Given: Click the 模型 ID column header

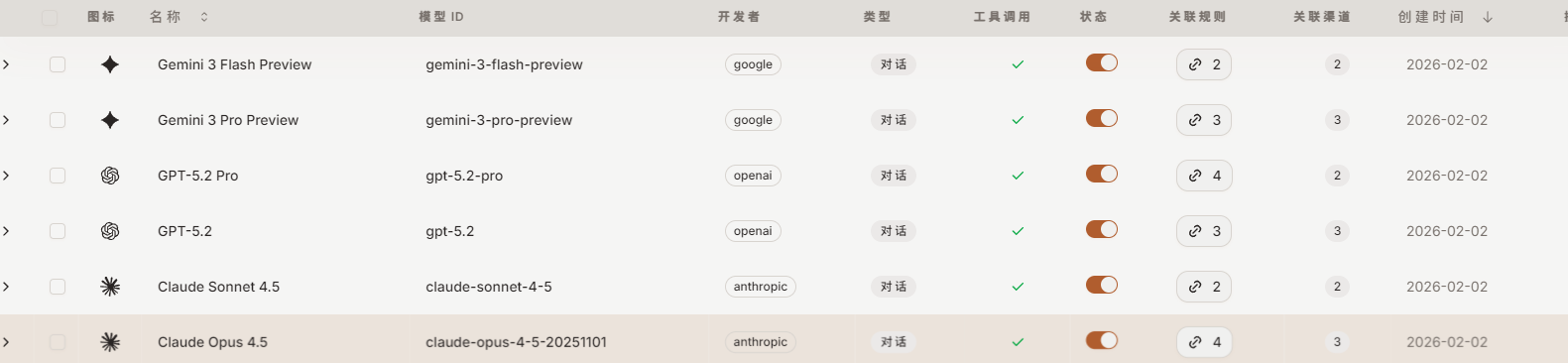Looking at the screenshot, I should tap(441, 17).
